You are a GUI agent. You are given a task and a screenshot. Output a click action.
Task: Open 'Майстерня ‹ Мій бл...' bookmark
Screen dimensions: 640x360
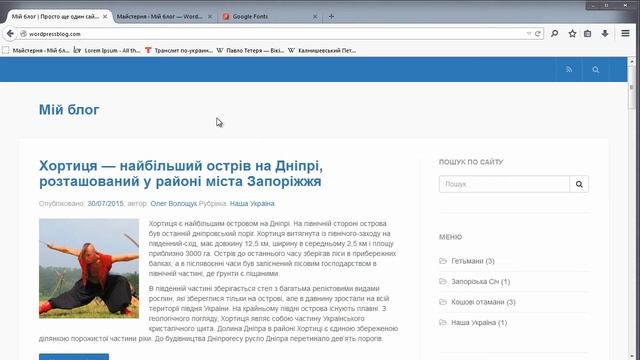tap(36, 51)
